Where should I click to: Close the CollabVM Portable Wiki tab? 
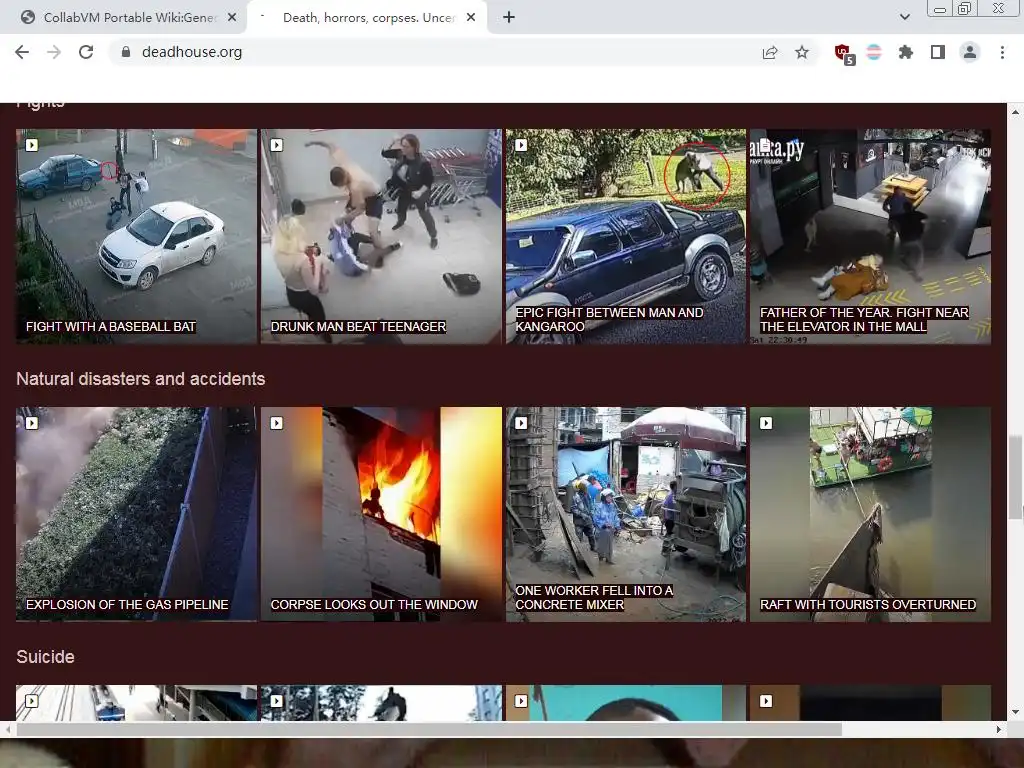click(232, 18)
